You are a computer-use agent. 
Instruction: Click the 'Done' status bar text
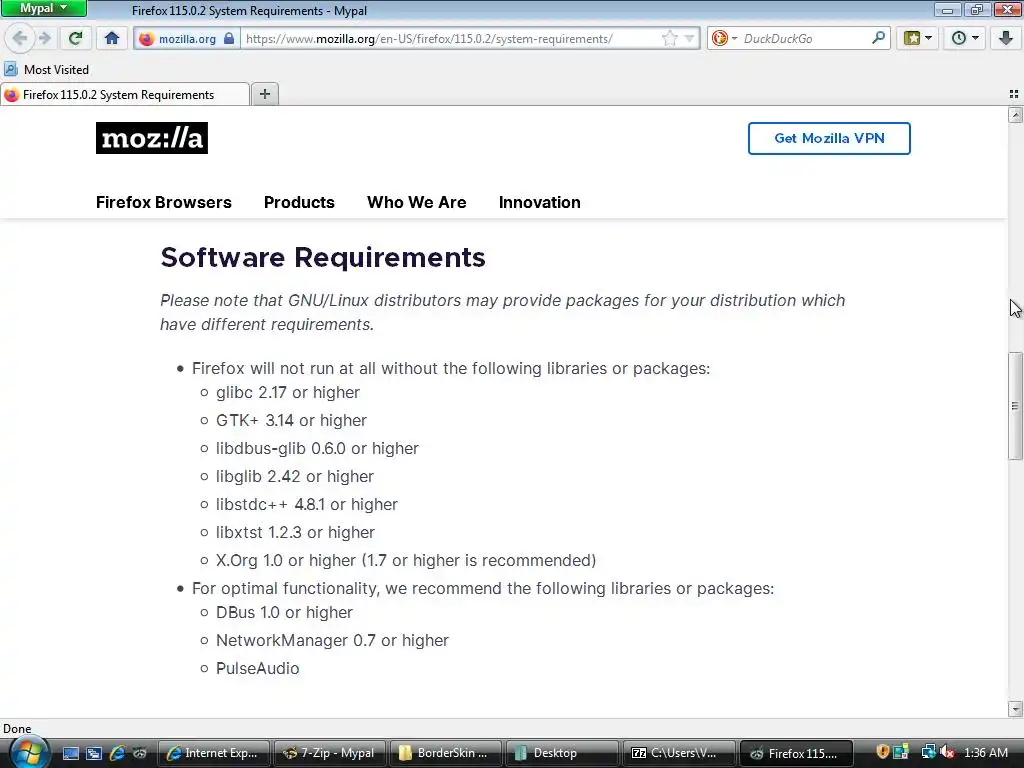(17, 729)
